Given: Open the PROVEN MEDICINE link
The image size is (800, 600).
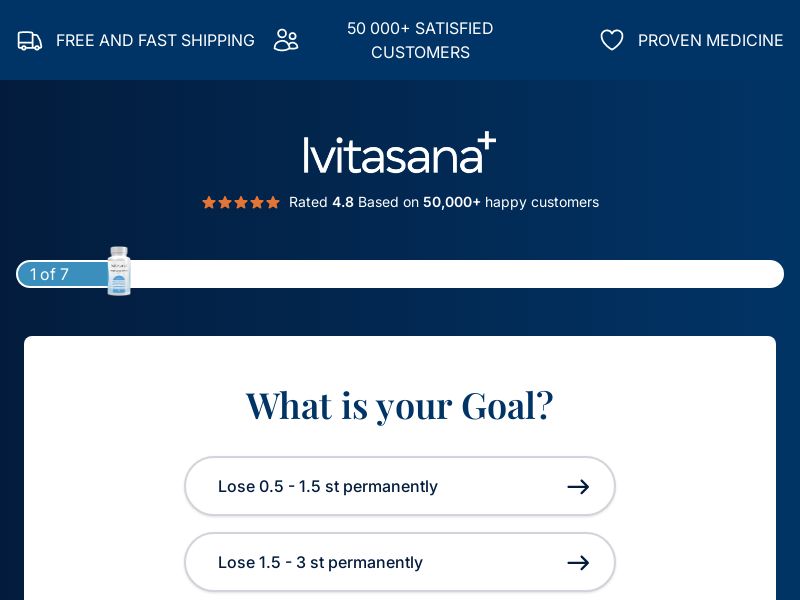Looking at the screenshot, I should tap(711, 40).
